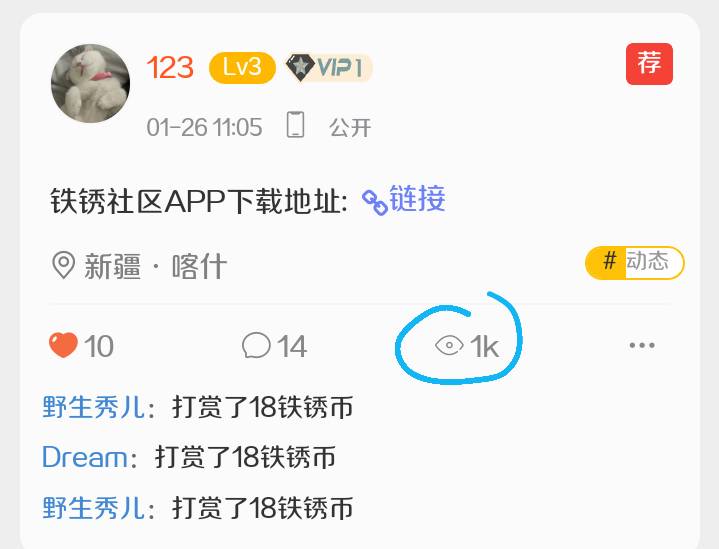Viewport: 719px width, 549px height.
Task: Tap the eye view count icon
Action: [449, 345]
